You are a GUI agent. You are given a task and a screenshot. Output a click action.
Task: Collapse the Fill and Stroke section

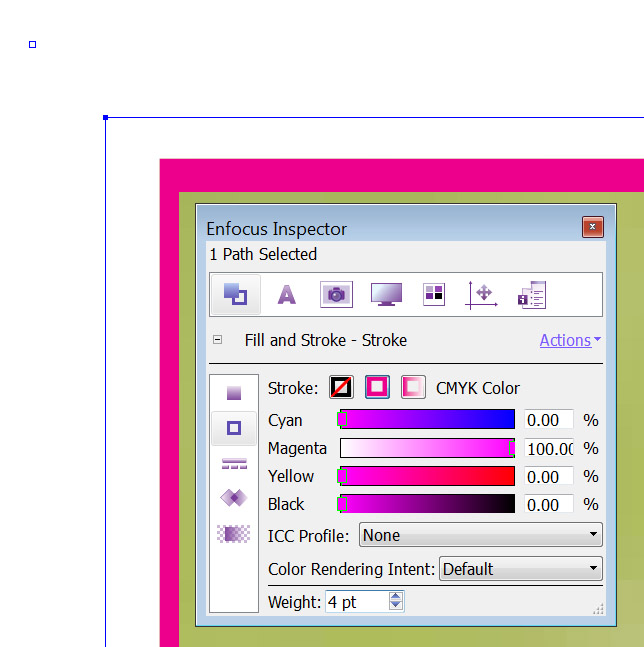[x=217, y=340]
